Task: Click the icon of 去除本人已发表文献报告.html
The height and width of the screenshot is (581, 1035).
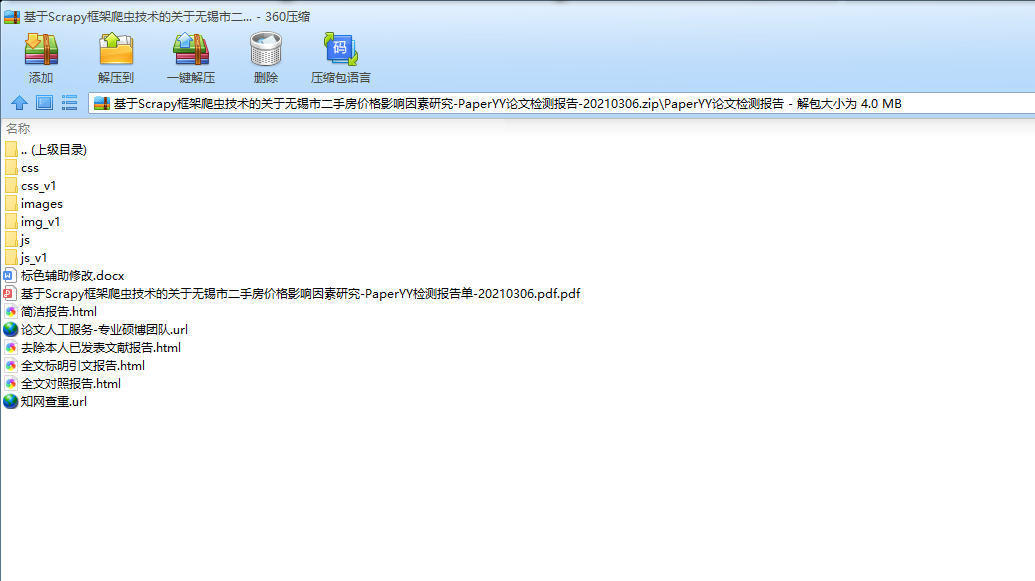Action: [11, 347]
